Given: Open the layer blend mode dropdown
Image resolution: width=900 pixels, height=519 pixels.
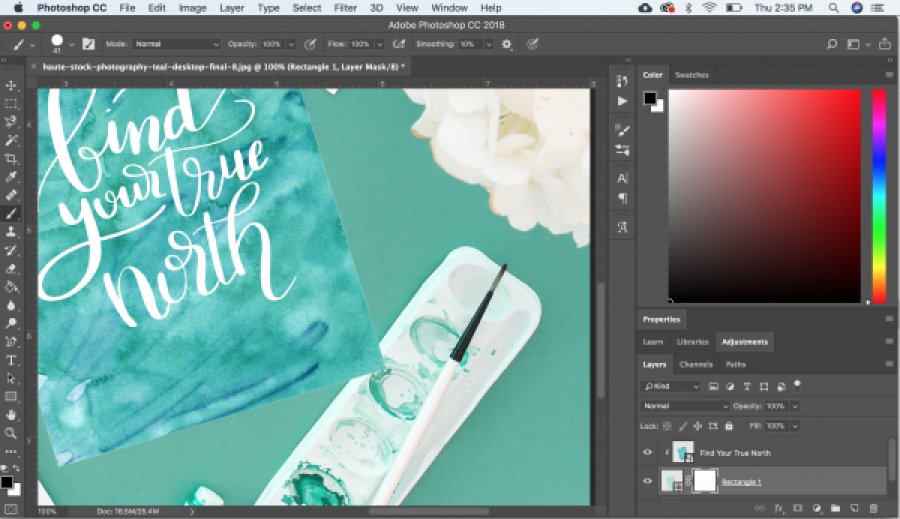Looking at the screenshot, I should pos(686,406).
